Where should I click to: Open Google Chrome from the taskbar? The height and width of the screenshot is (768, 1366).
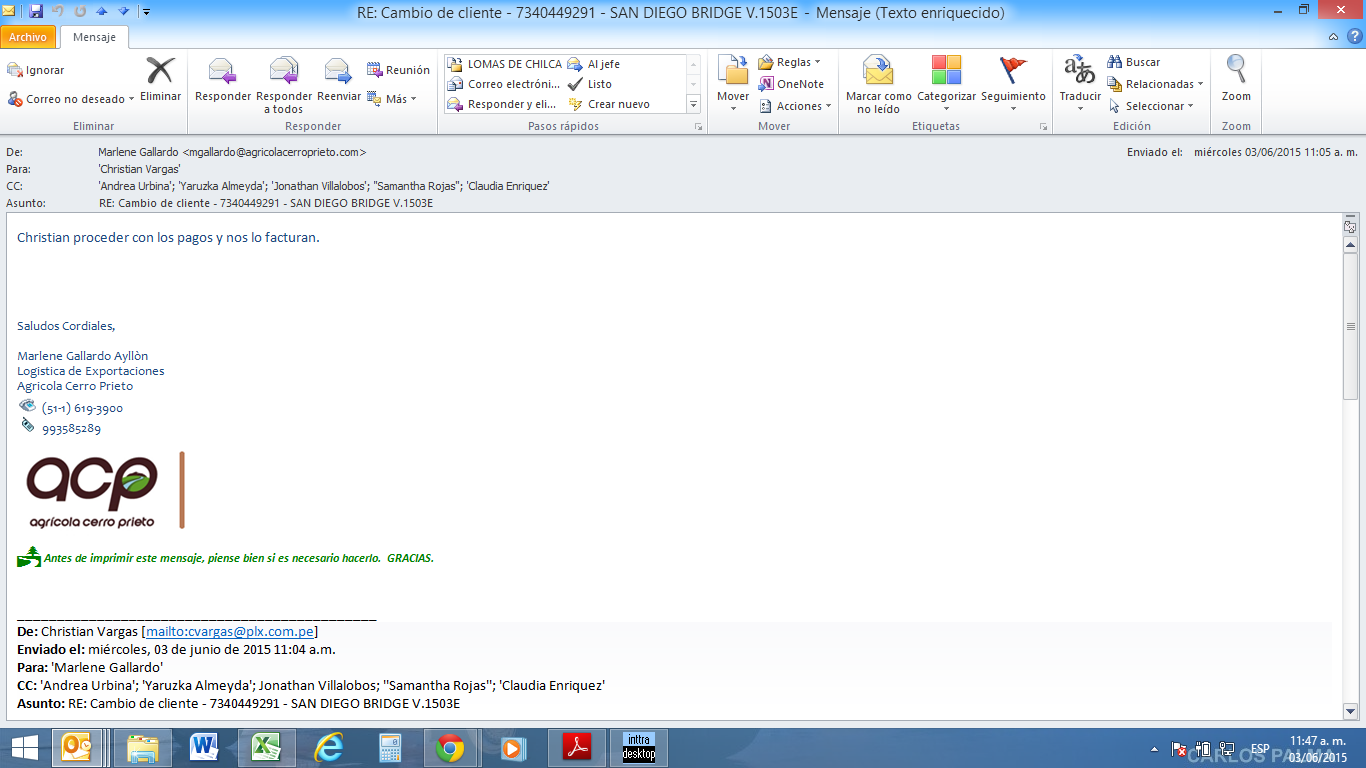click(450, 748)
